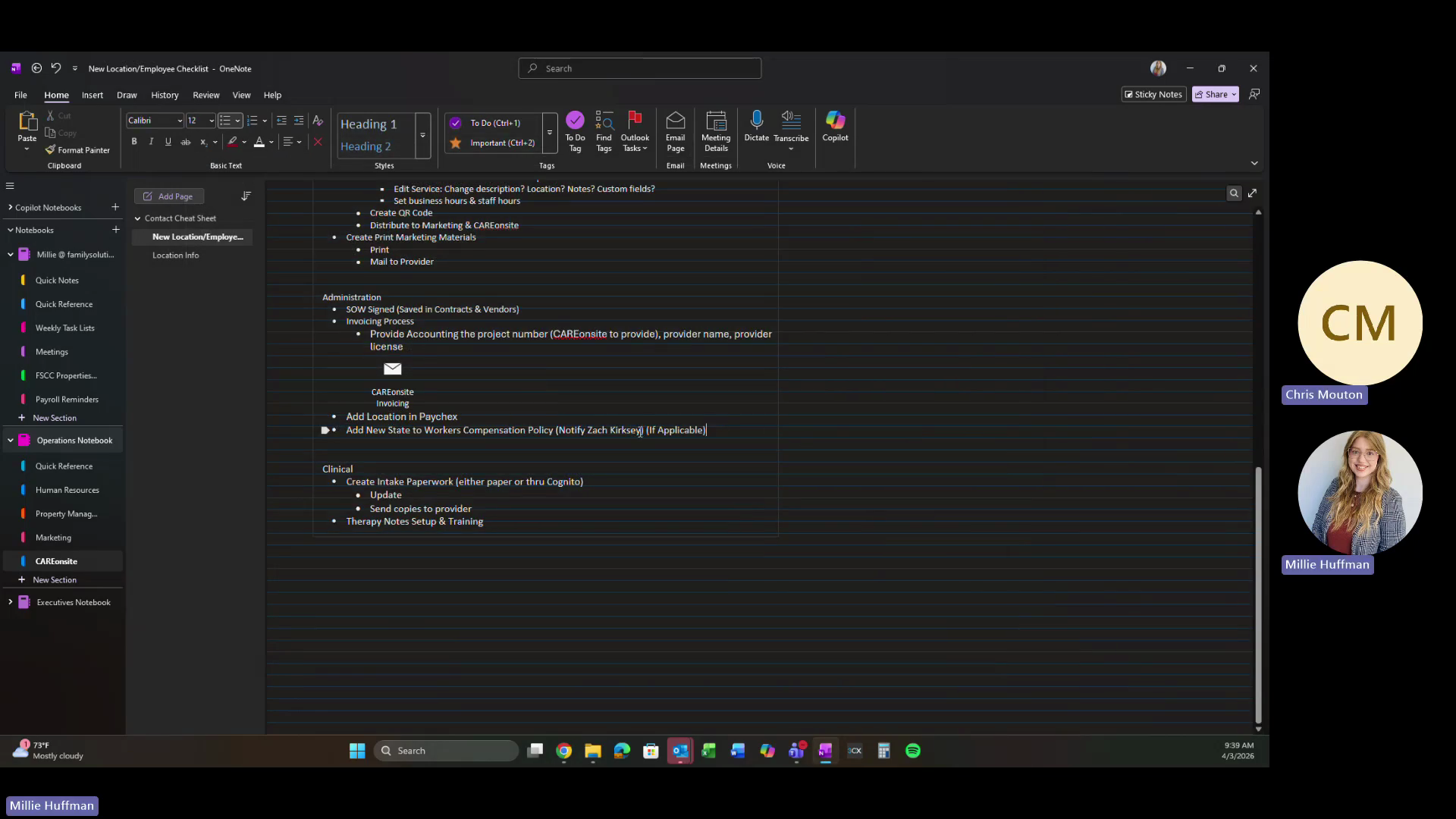The image size is (1456, 819).
Task: Add New Section under Operations Notebook
Action: [x=54, y=580]
